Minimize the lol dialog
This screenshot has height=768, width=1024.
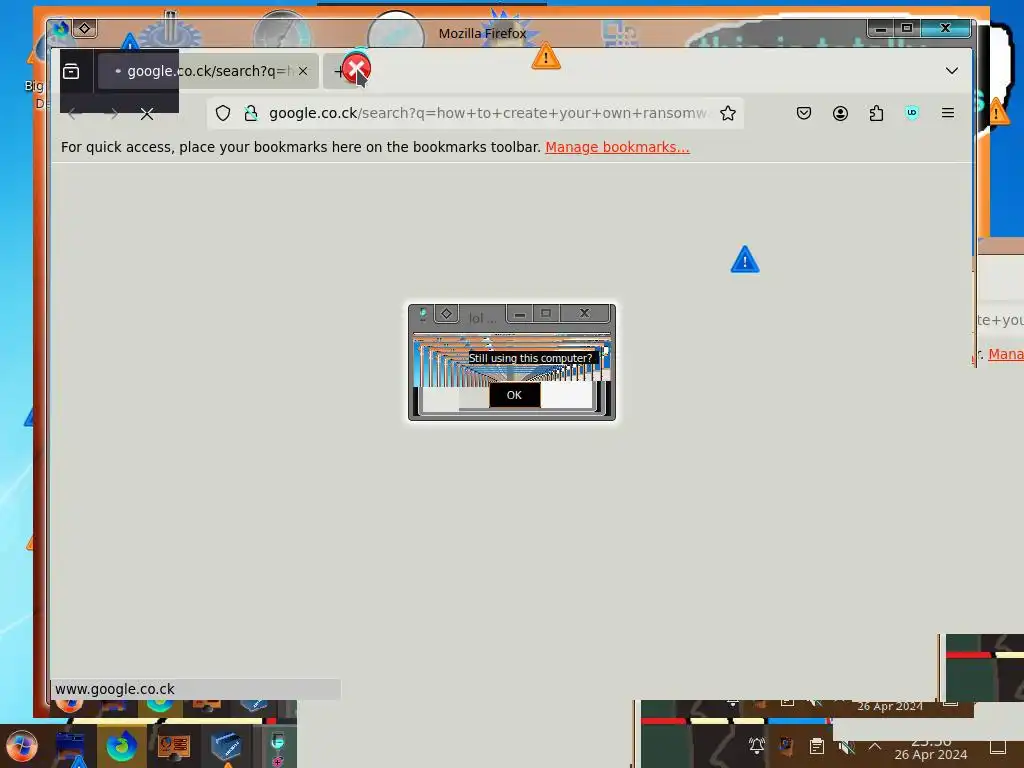(520, 314)
